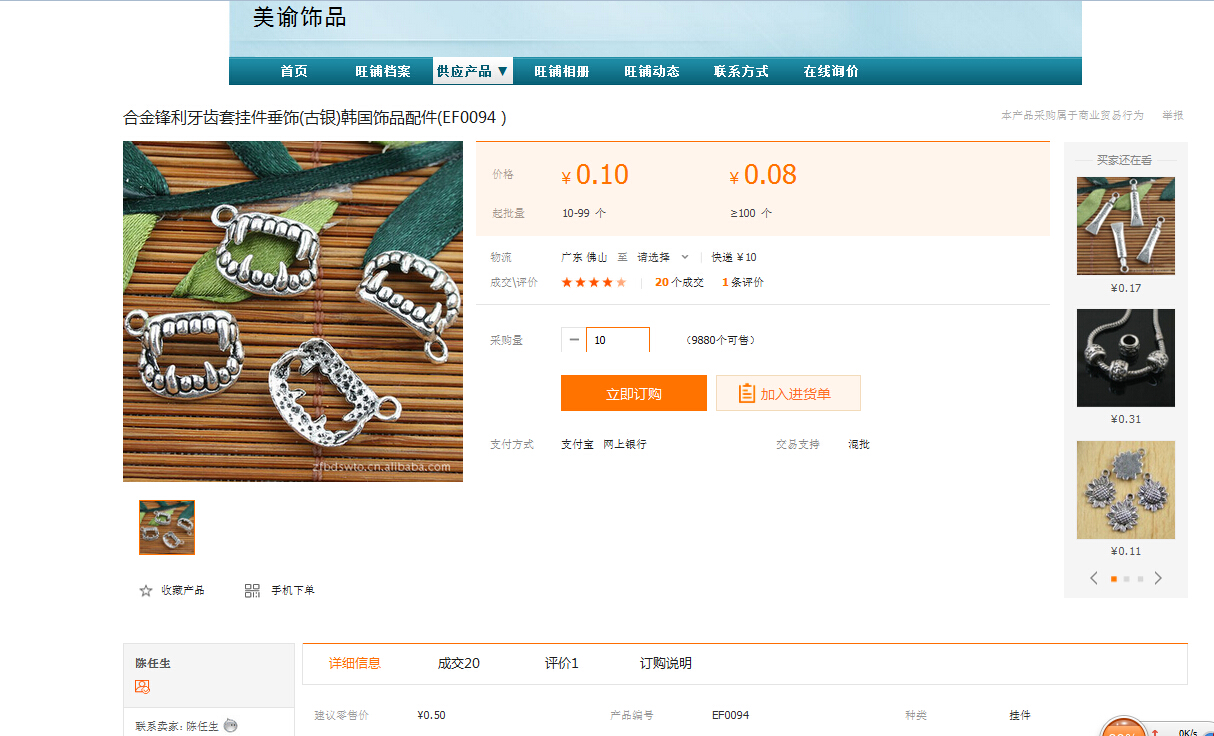
Task: Click the minus quantity decrease button
Action: tap(574, 340)
